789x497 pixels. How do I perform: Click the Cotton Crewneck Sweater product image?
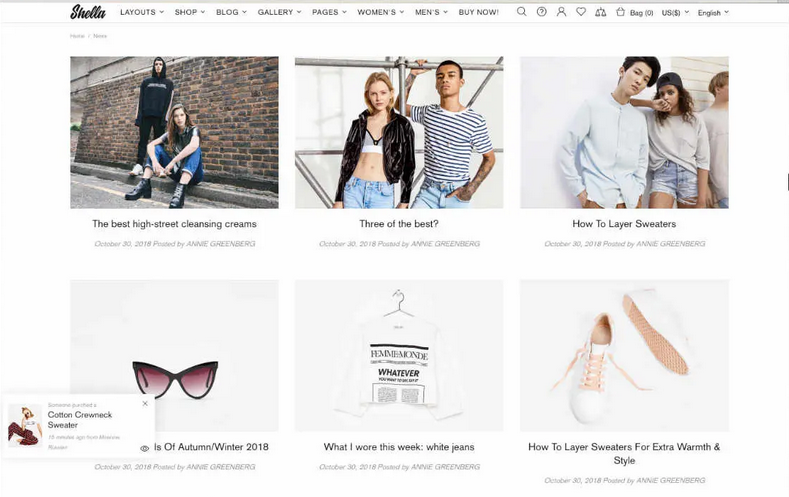[x=24, y=425]
